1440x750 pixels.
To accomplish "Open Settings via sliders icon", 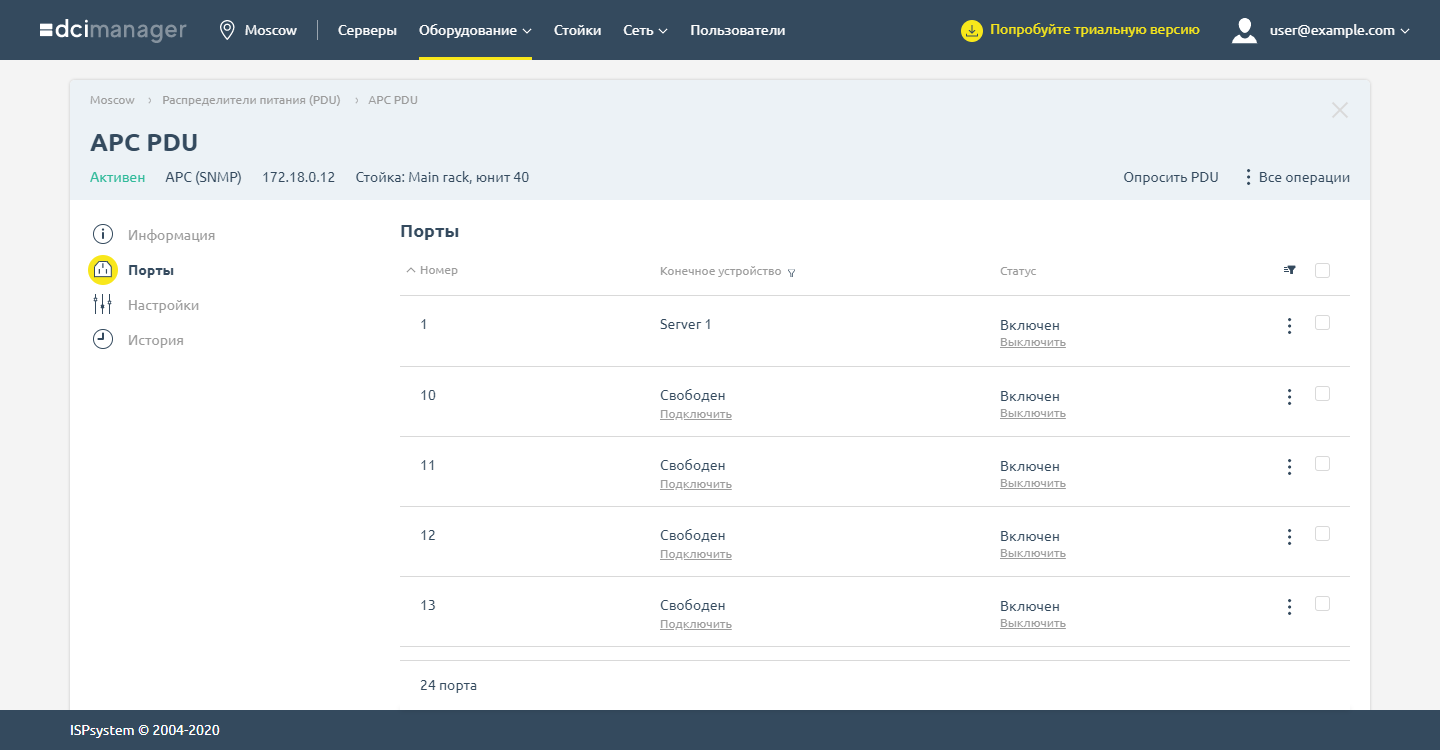I will coord(103,305).
